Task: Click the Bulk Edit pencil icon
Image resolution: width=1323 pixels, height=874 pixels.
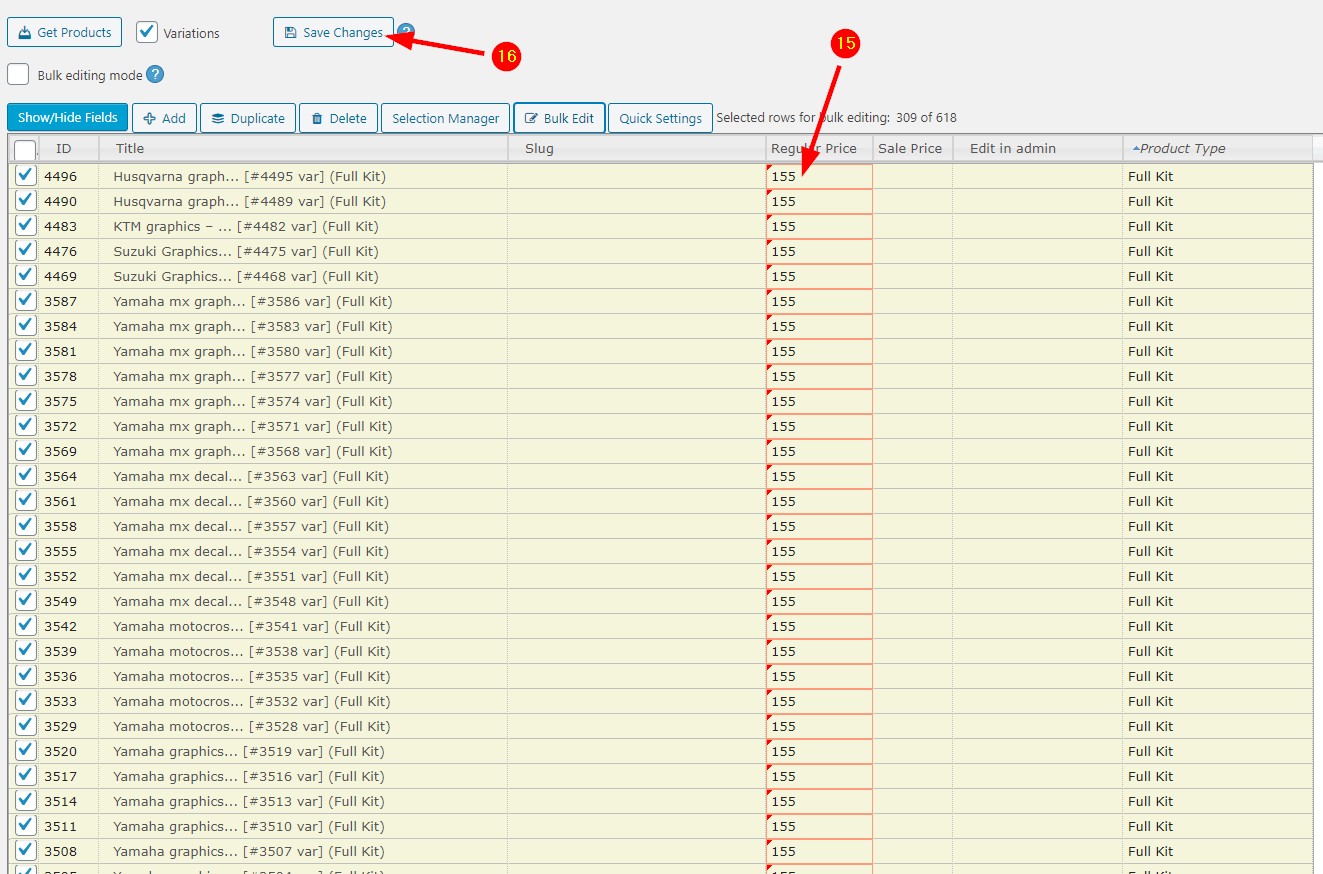Action: 531,118
